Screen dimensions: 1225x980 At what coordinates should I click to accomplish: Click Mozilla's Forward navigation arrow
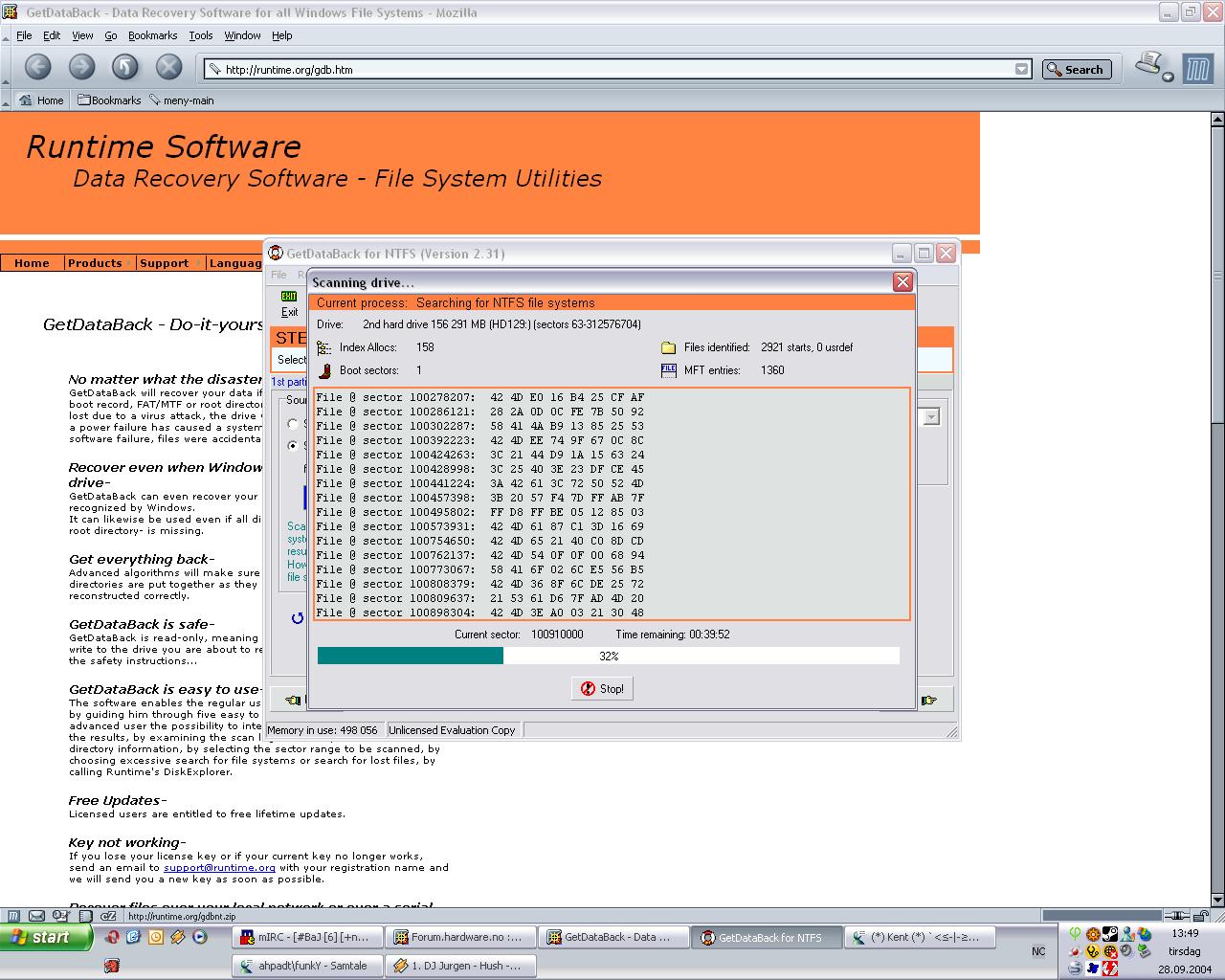[x=82, y=67]
